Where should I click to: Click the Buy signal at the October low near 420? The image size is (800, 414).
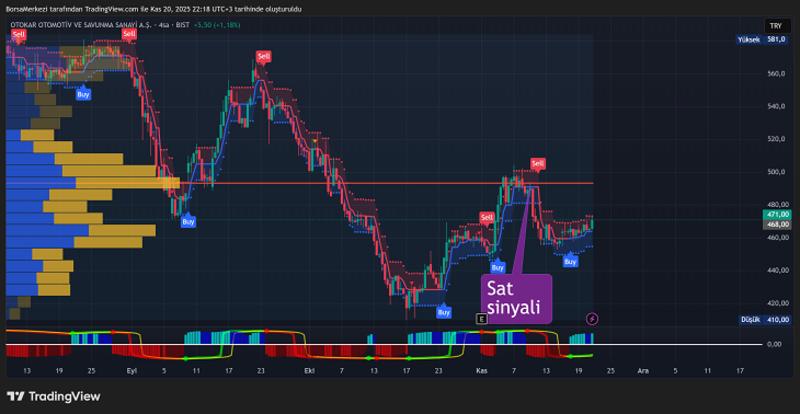click(444, 312)
